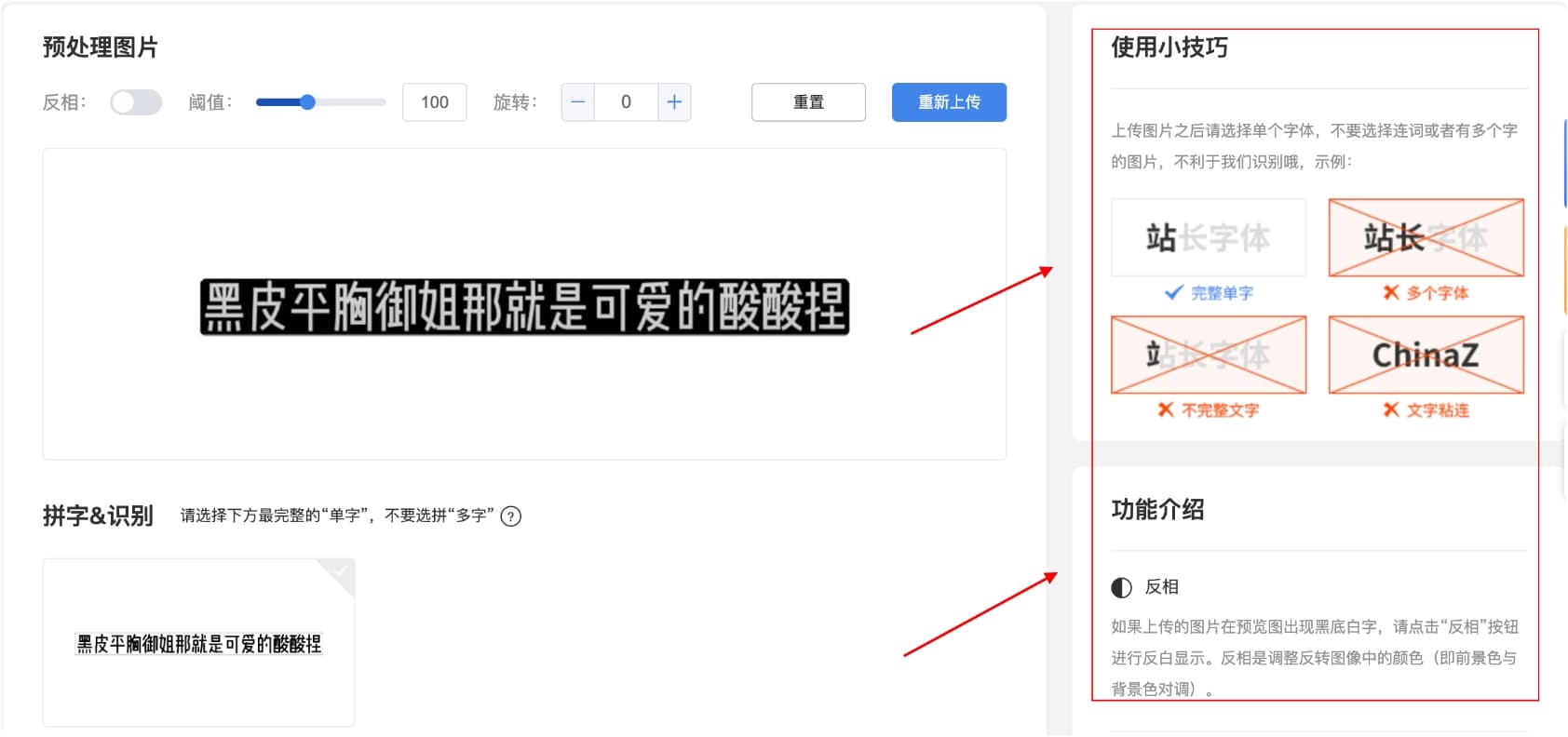Click the 使用小技巧 heading
The width and height of the screenshot is (1568, 737).
(x=1169, y=47)
